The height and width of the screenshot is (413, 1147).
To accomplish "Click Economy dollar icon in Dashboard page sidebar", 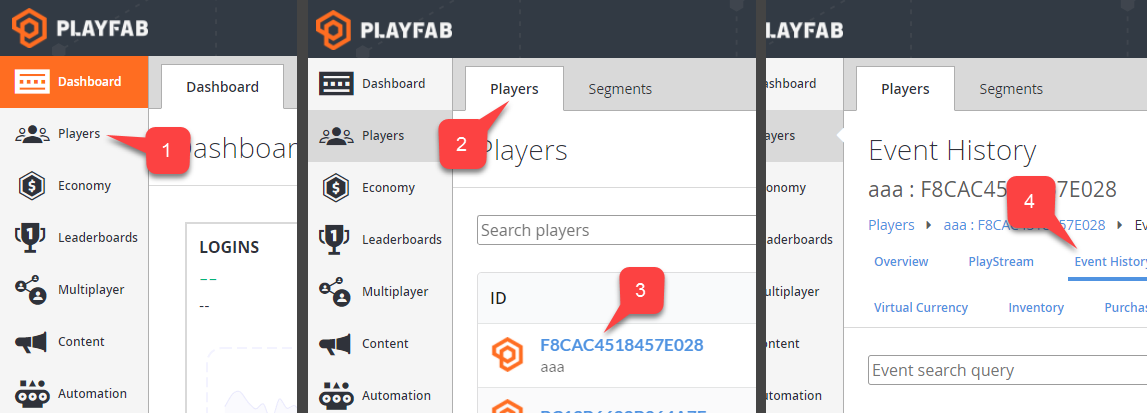I will click(x=31, y=186).
